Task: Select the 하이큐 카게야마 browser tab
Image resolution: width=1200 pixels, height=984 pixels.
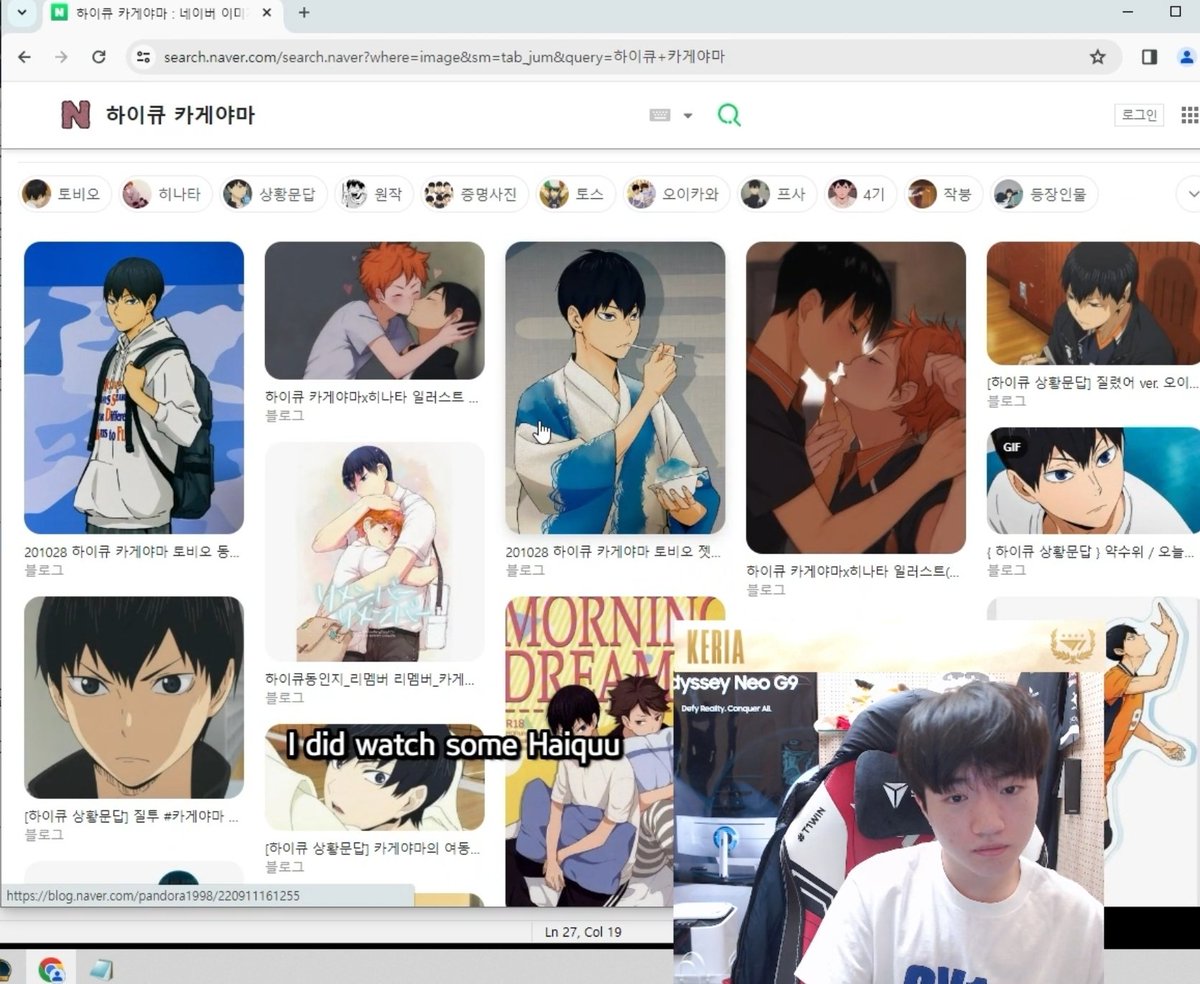Action: click(162, 13)
